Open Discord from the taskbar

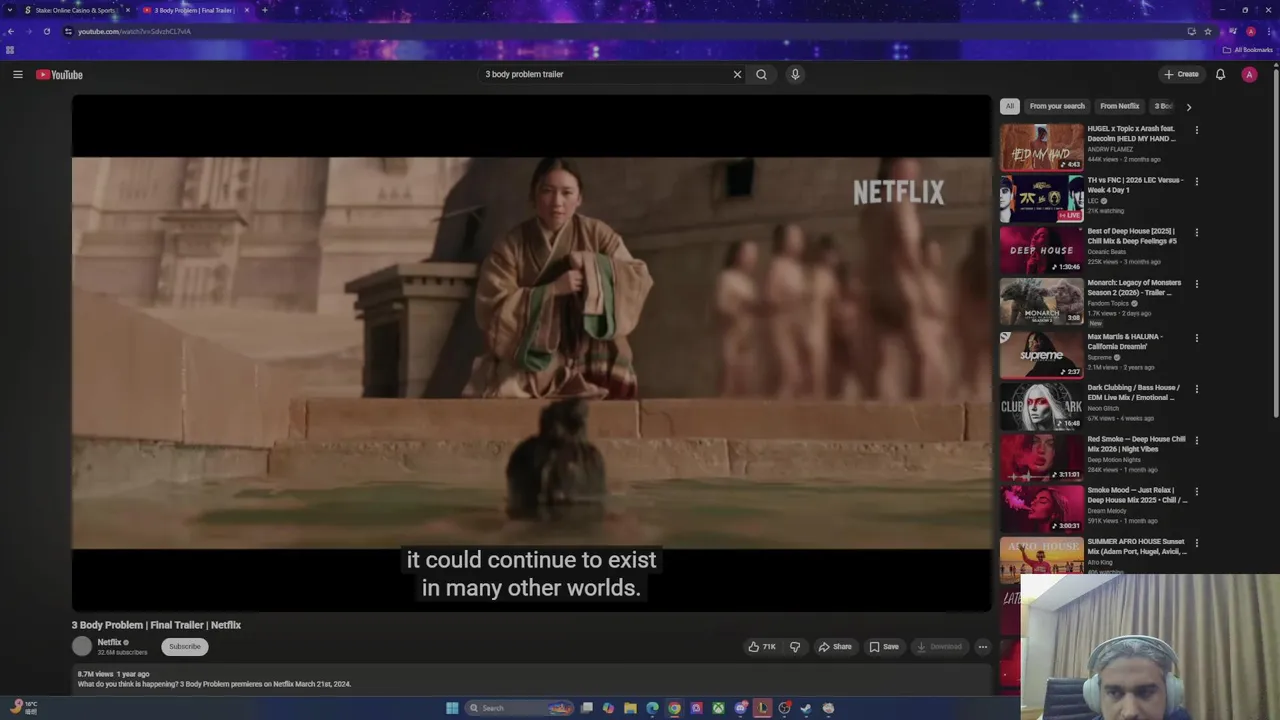point(741,708)
